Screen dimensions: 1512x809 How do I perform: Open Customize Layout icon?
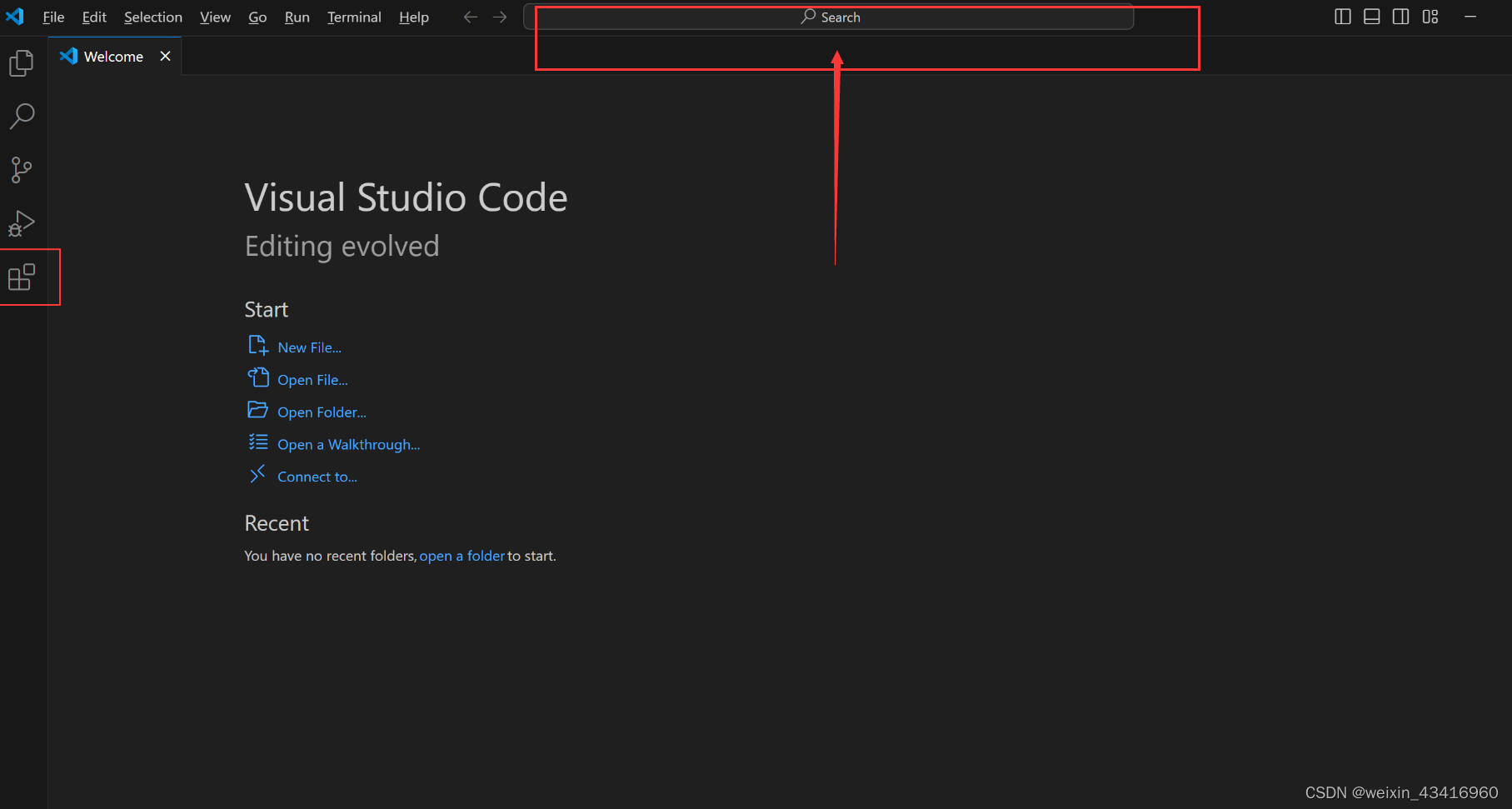click(1430, 17)
